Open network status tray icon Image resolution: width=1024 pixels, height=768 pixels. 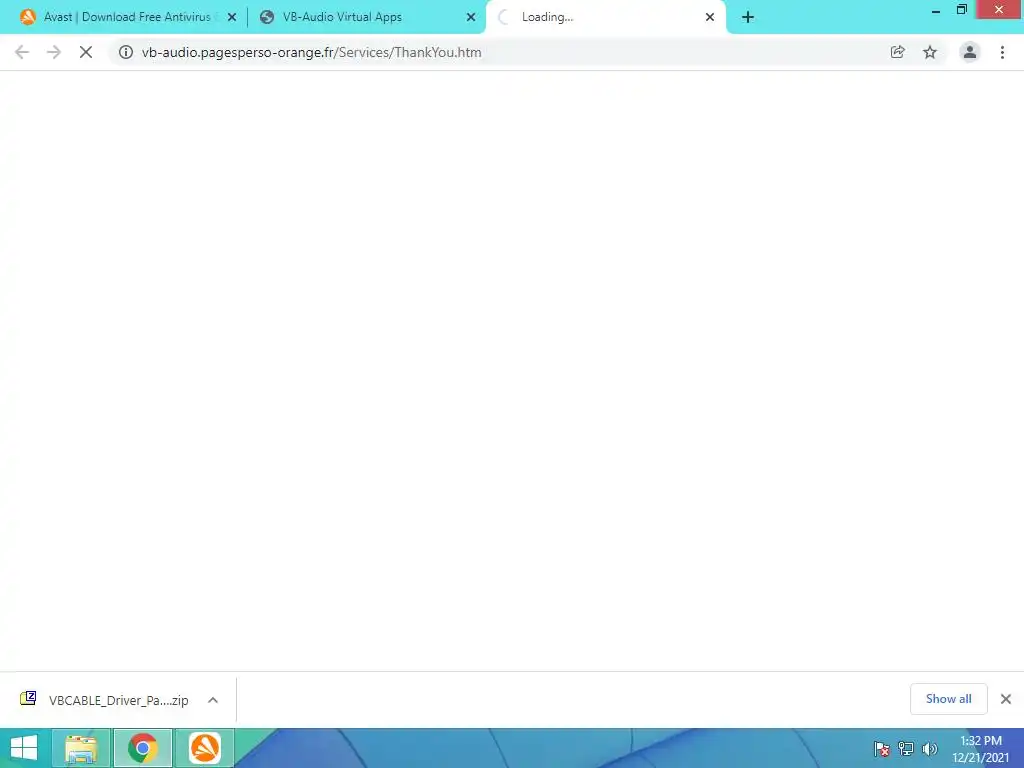tap(906, 749)
